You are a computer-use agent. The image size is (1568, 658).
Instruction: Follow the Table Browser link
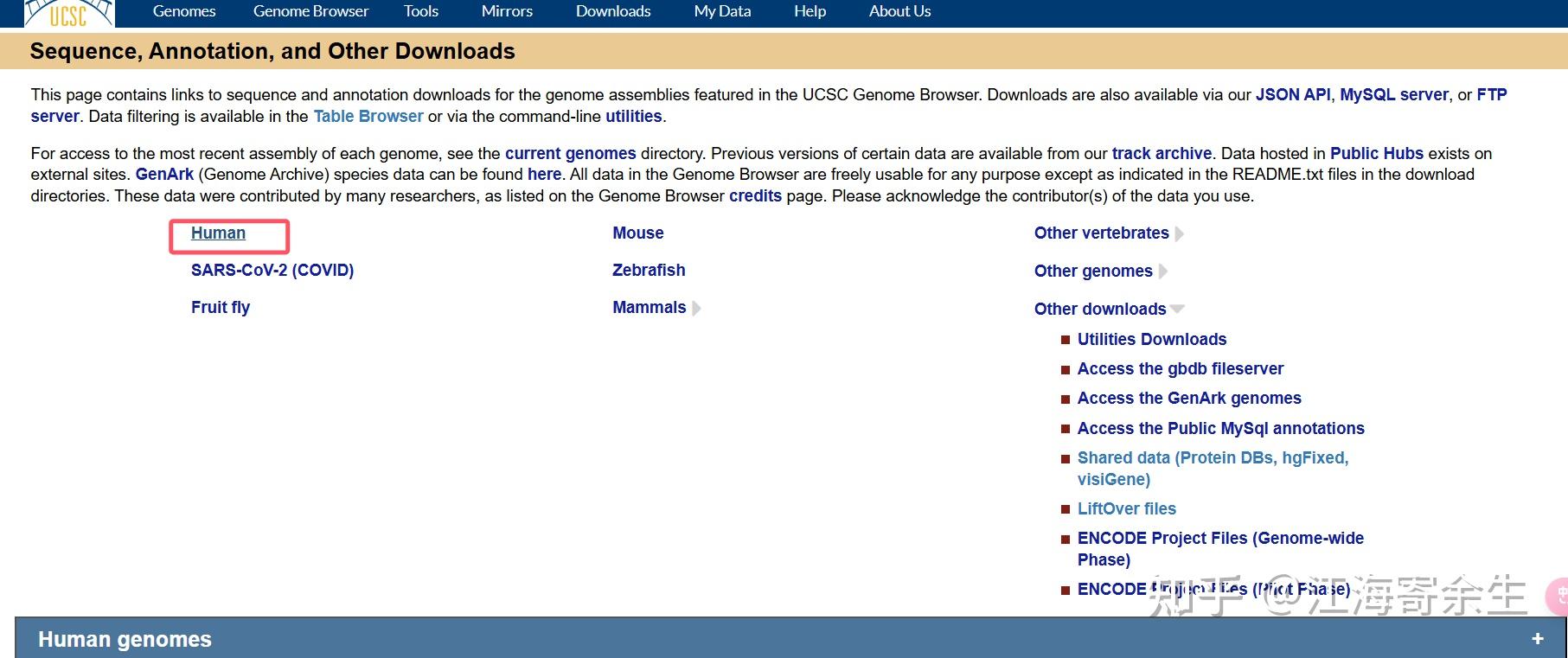pos(368,116)
